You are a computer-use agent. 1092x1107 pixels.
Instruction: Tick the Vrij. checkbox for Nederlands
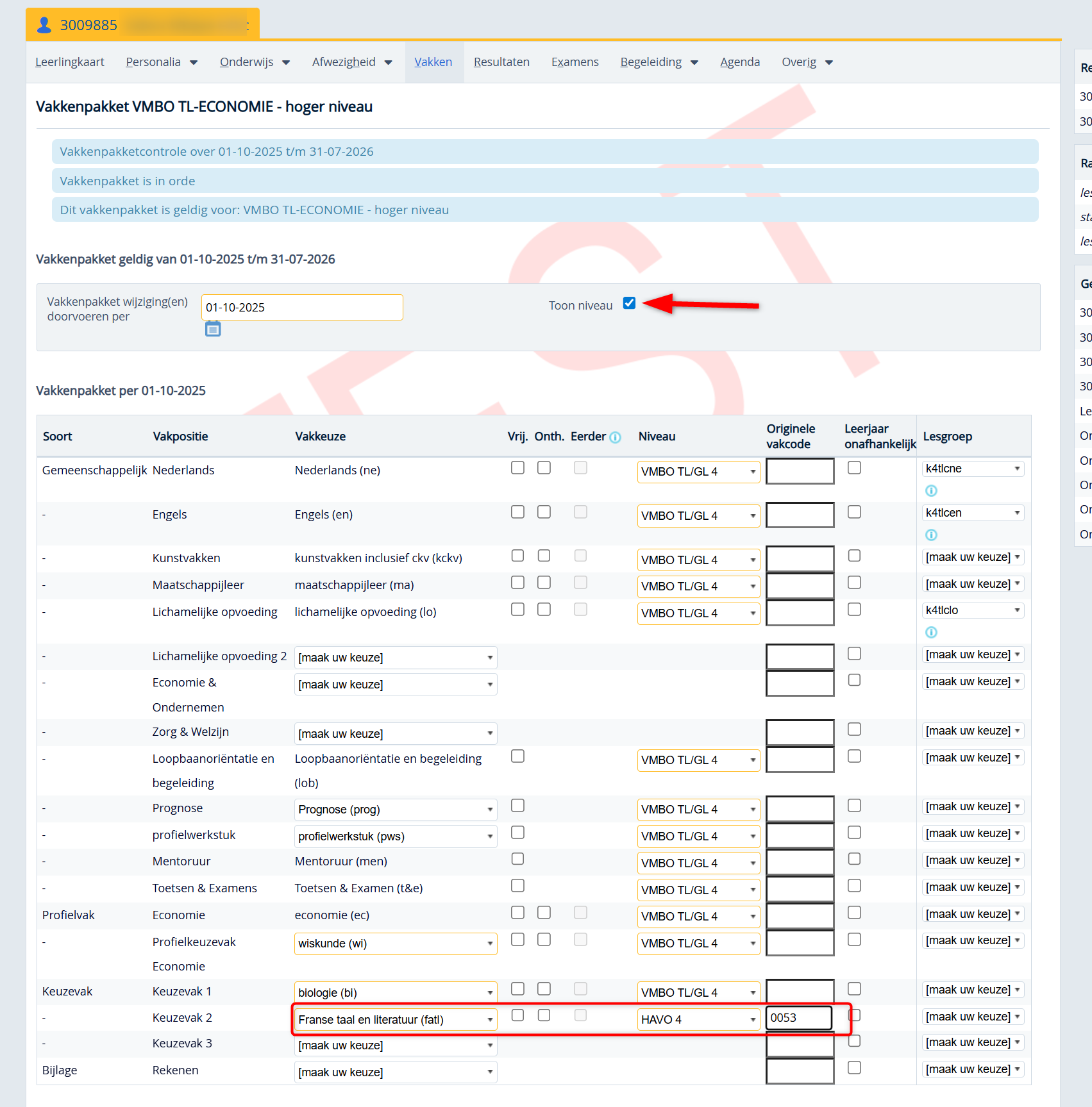tap(517, 468)
